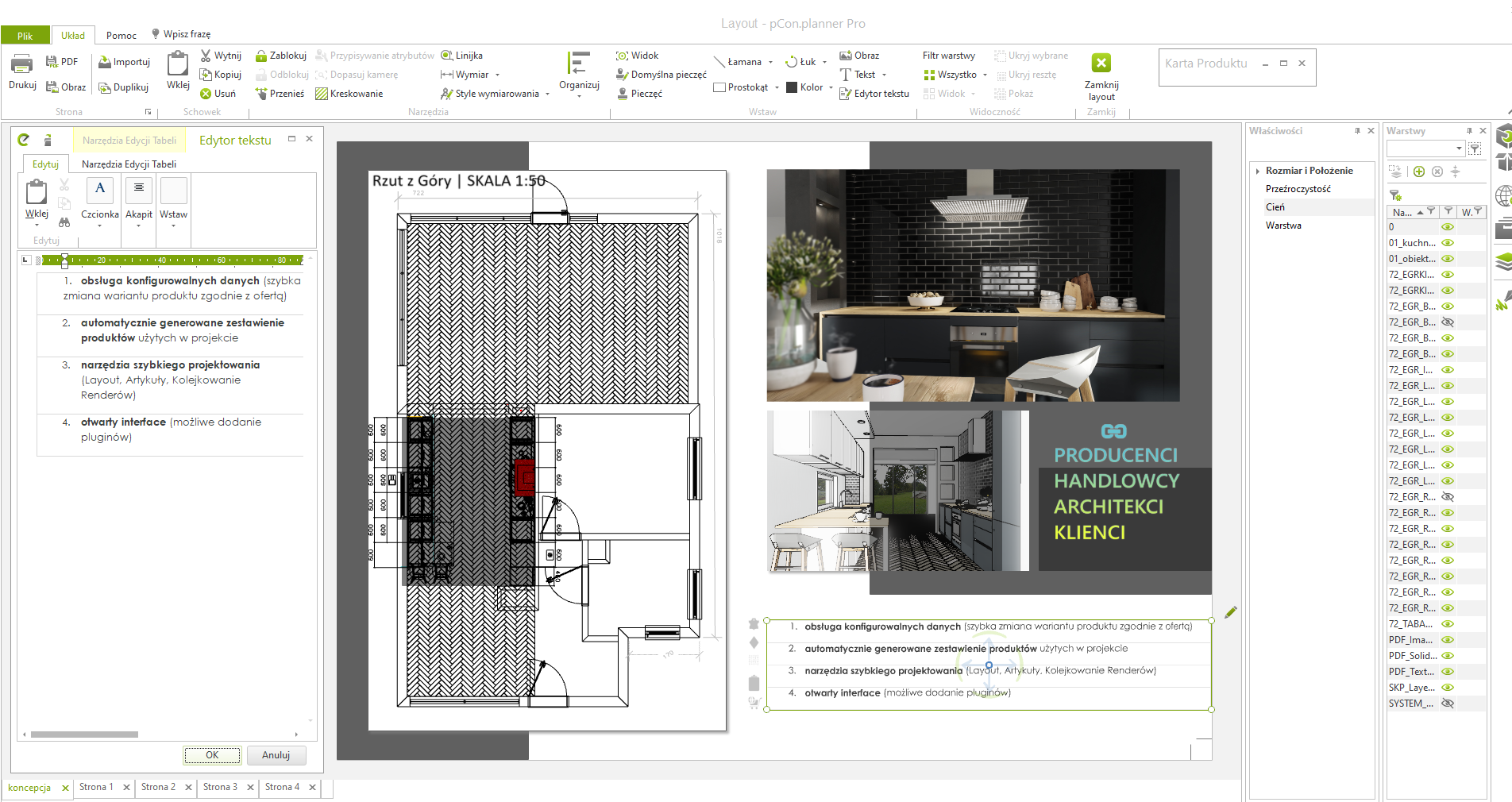The height and width of the screenshot is (802, 1512).
Task: Select the Narzędzia Edycji Tabeli editor tab
Action: [x=129, y=164]
